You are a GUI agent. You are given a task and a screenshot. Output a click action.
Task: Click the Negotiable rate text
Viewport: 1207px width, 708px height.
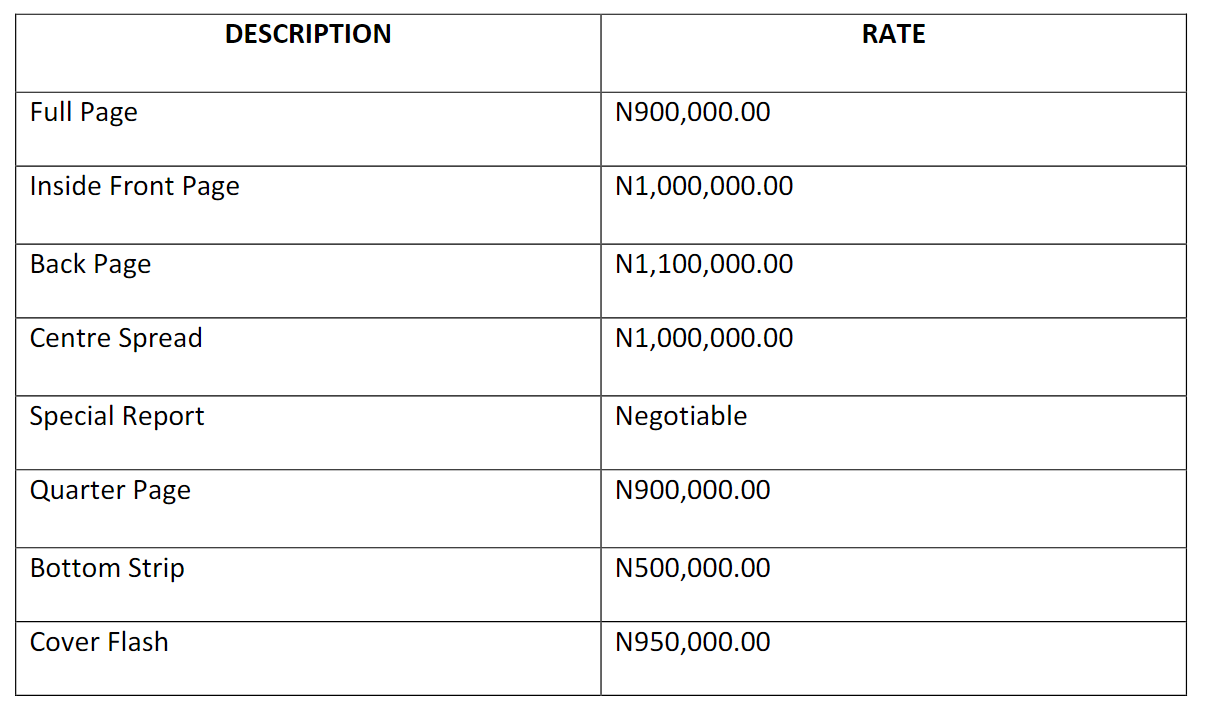[x=681, y=417]
